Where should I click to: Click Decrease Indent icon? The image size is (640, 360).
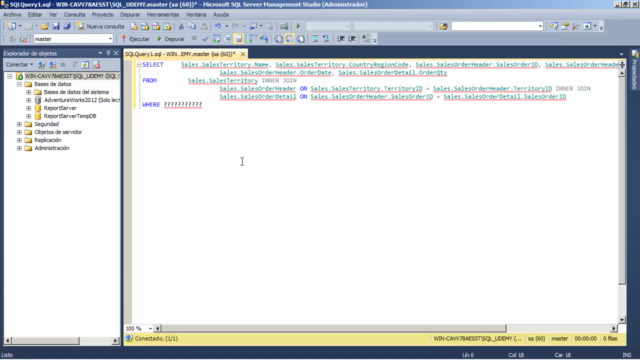point(341,39)
